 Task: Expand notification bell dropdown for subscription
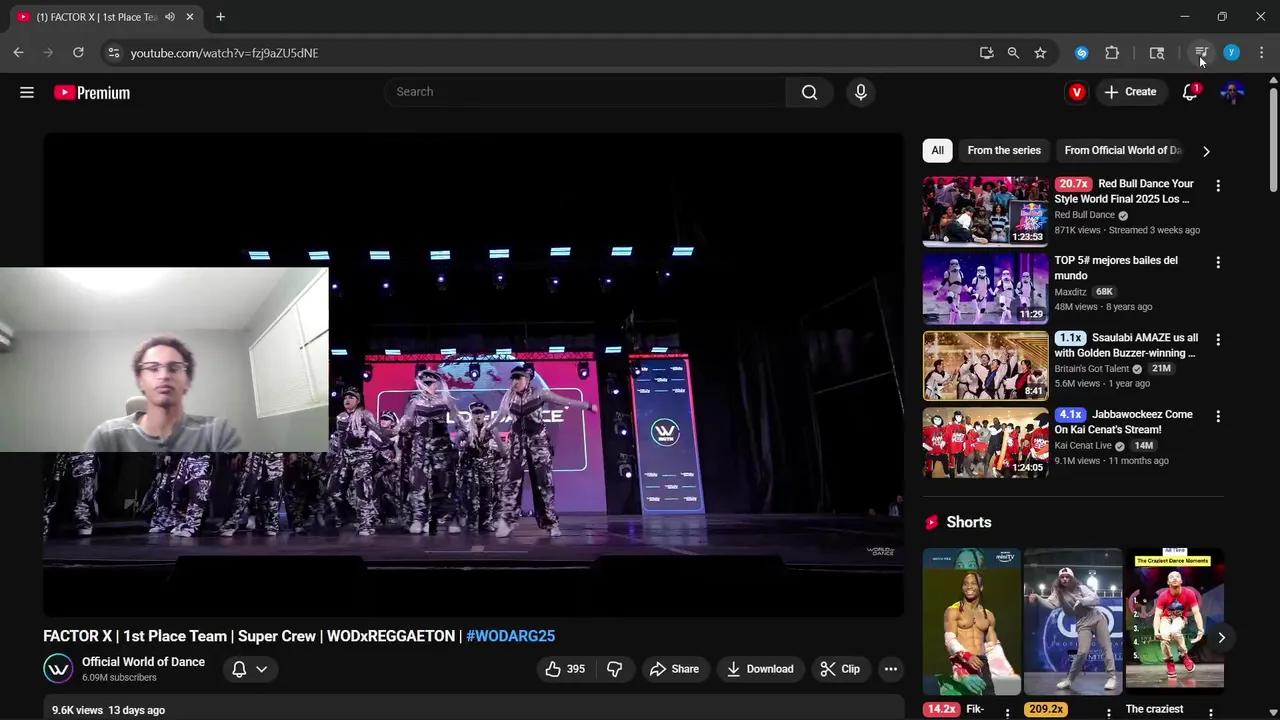click(250, 669)
